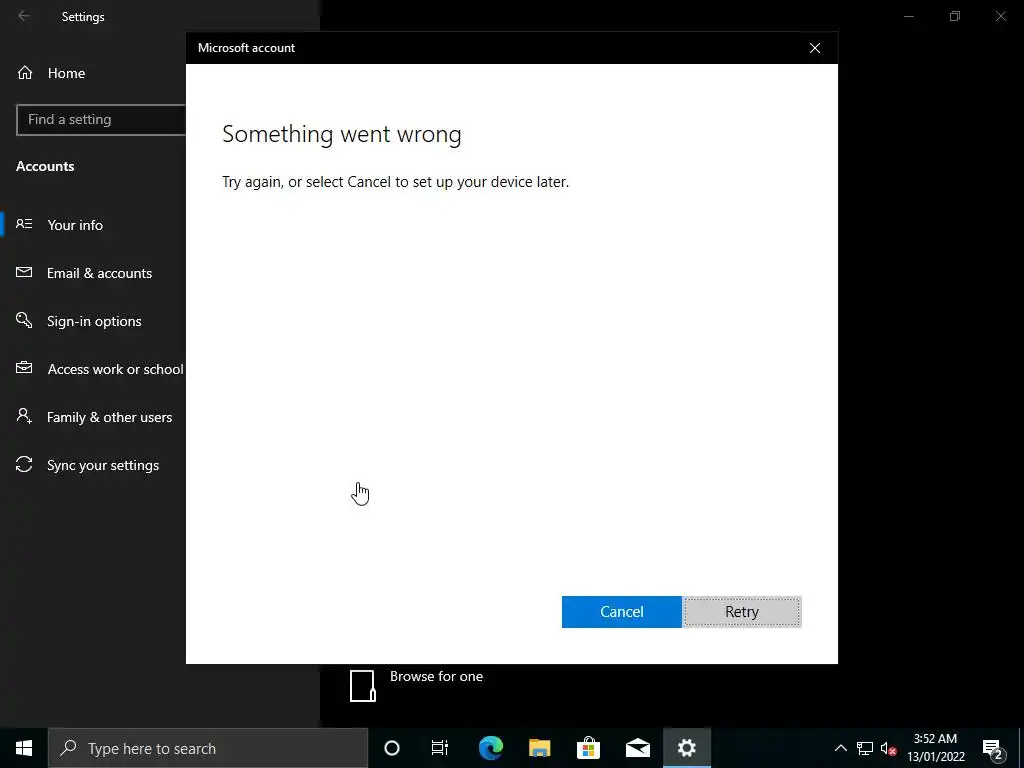Open the notification center icon
The width and height of the screenshot is (1024, 768).
tap(993, 748)
